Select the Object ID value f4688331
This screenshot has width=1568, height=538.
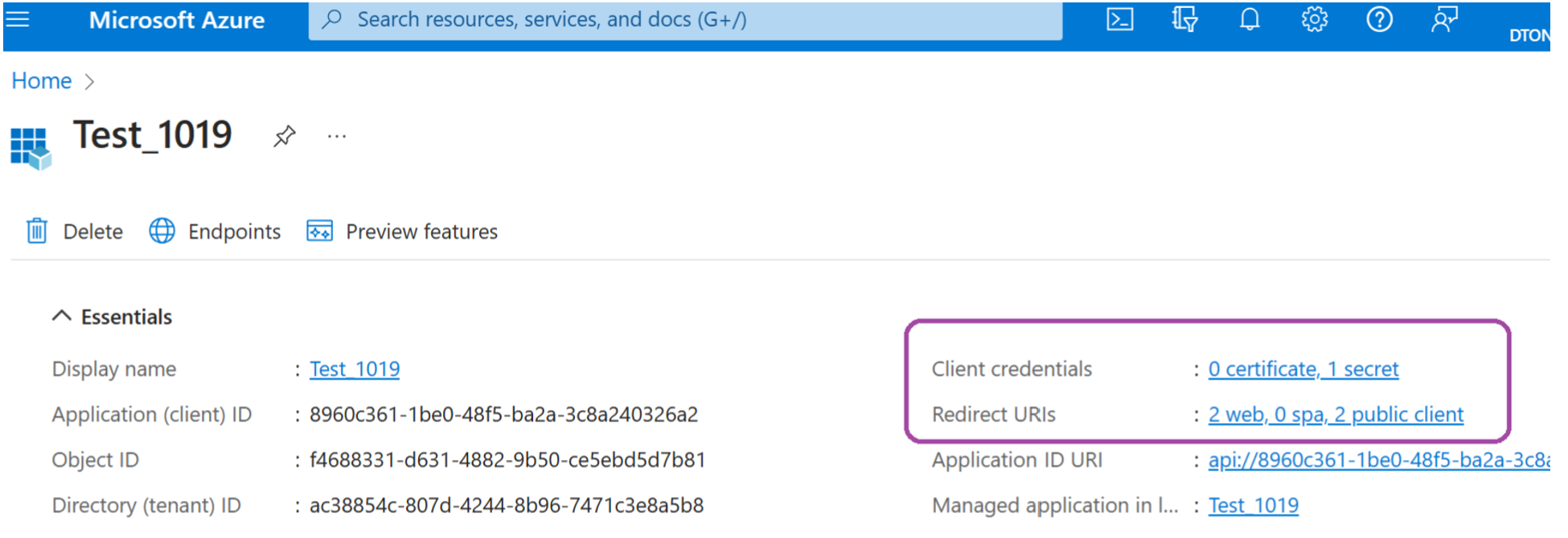point(507,460)
